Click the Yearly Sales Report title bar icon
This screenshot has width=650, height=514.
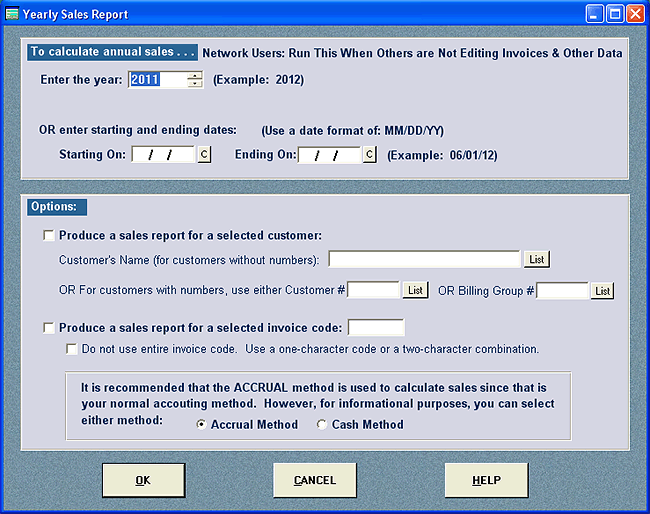[12, 14]
